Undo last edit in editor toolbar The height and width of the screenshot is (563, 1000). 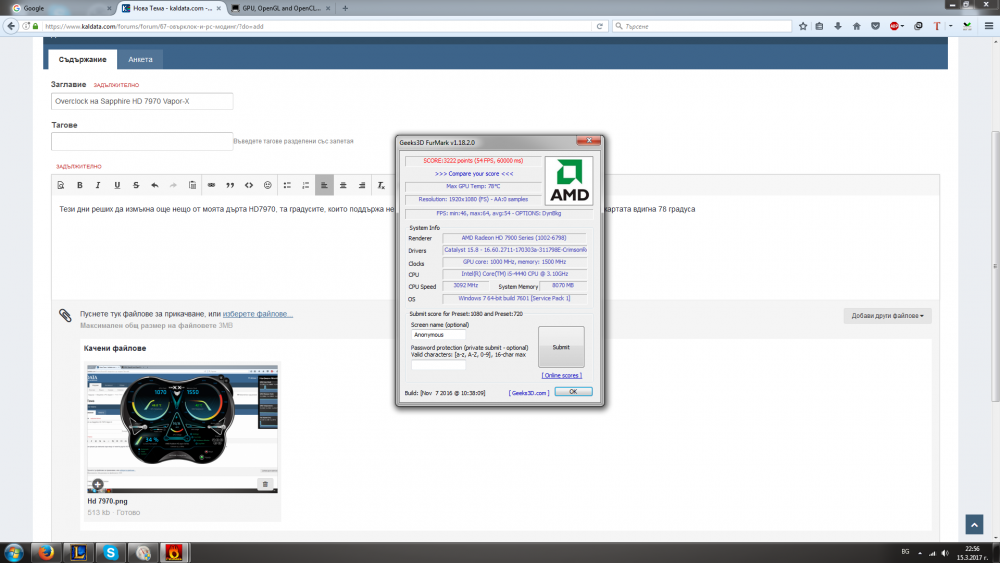154,186
